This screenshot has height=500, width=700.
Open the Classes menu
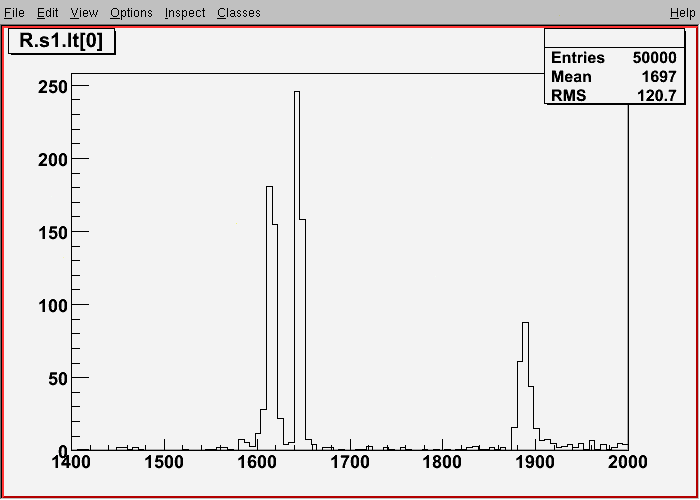click(x=239, y=13)
